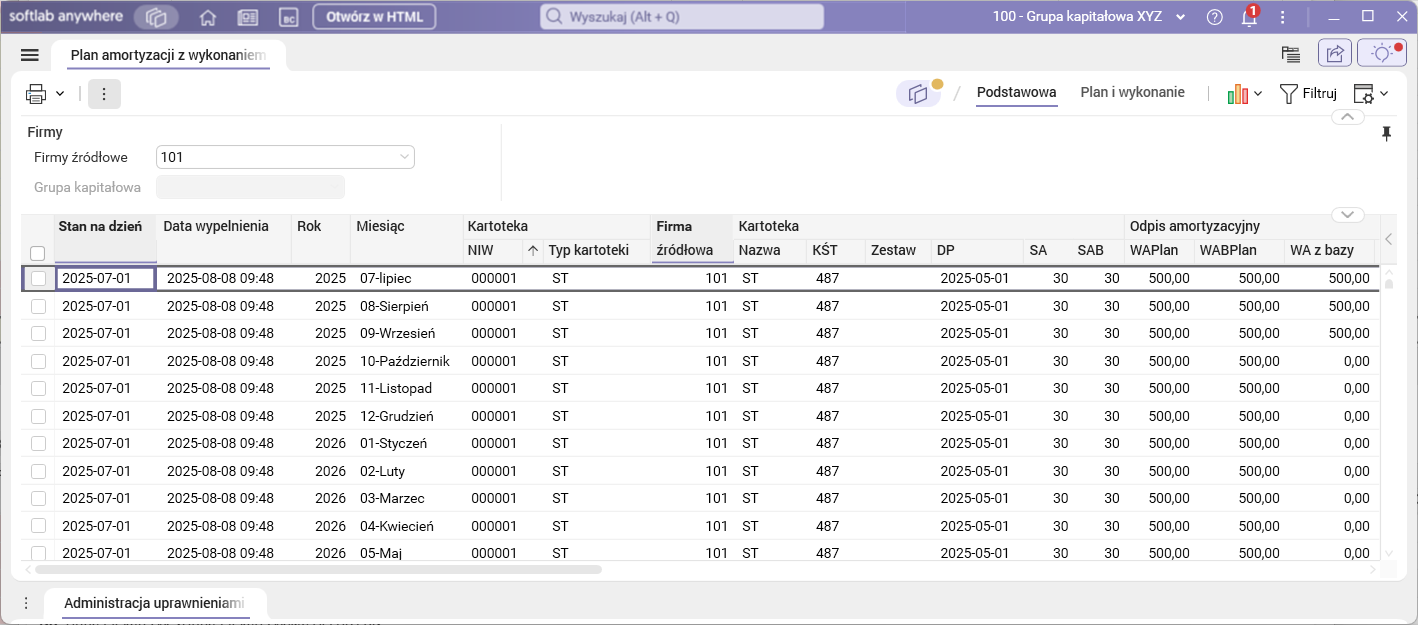This screenshot has height=625, width=1418.
Task: Click the horizontal scrollbar thumb of the grid
Action: click(318, 569)
